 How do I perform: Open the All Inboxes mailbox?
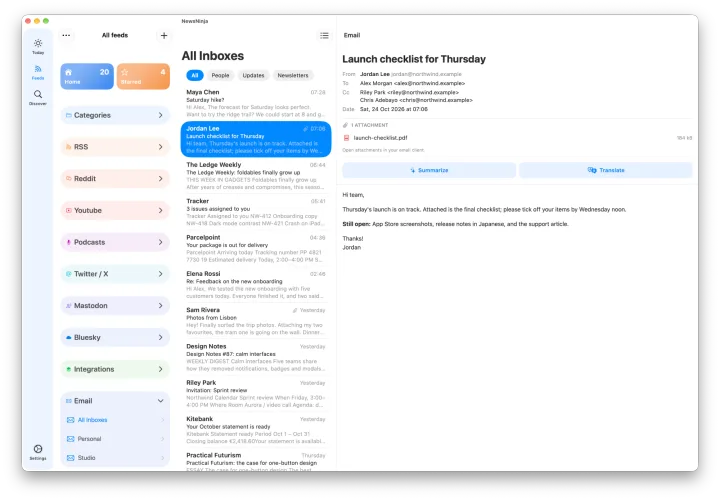(115, 420)
